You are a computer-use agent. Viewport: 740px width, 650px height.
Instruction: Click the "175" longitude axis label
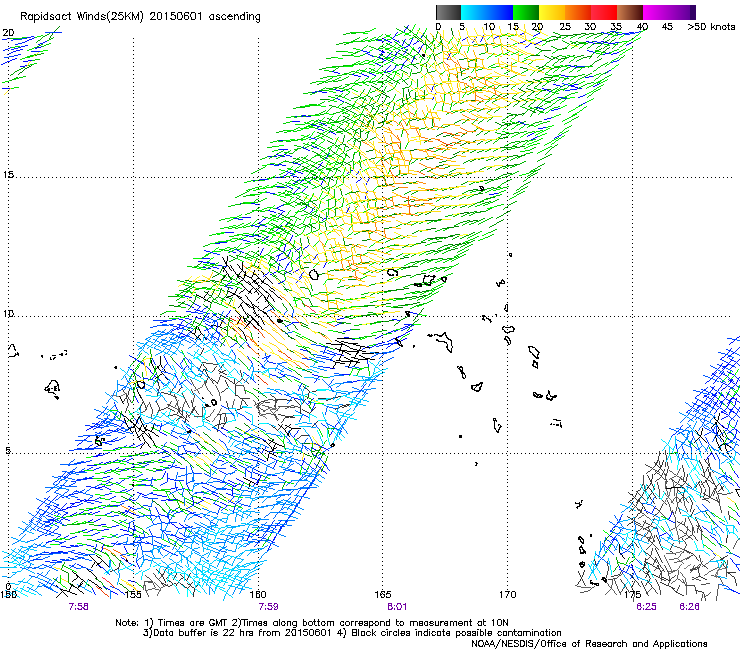632,594
